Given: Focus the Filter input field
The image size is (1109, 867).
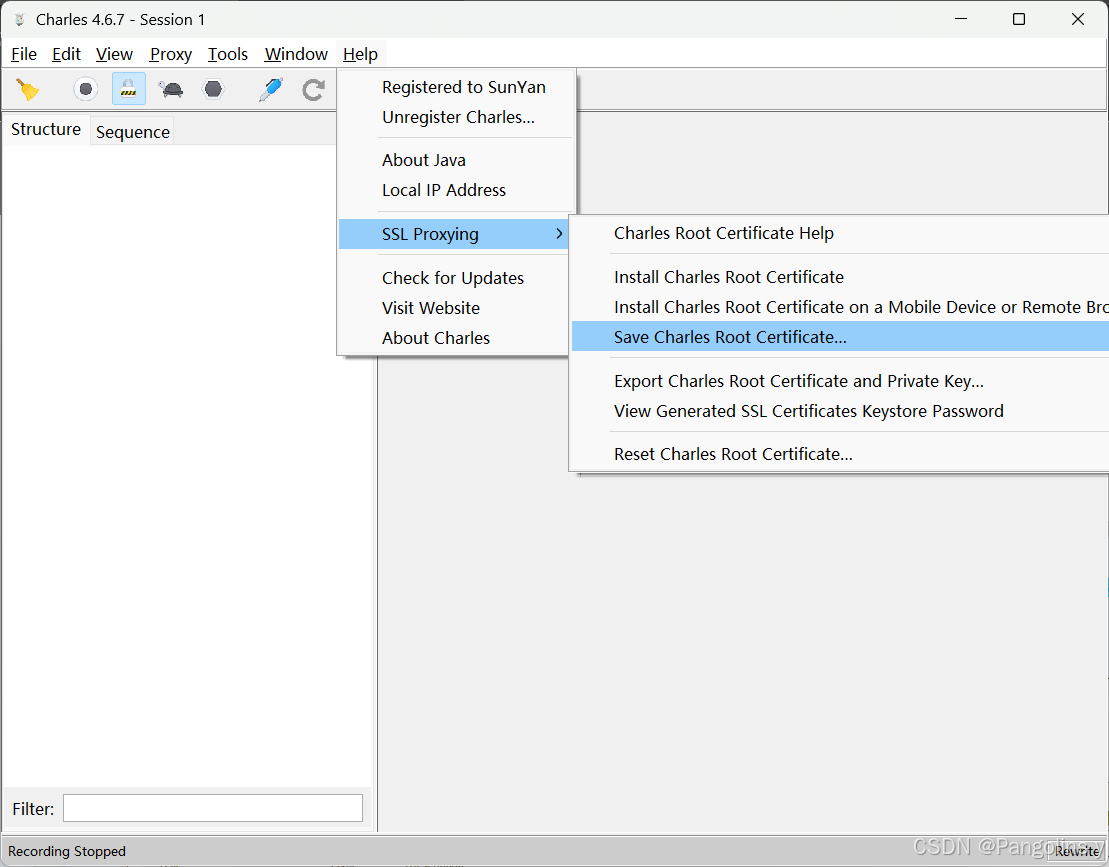Looking at the screenshot, I should pos(213,808).
